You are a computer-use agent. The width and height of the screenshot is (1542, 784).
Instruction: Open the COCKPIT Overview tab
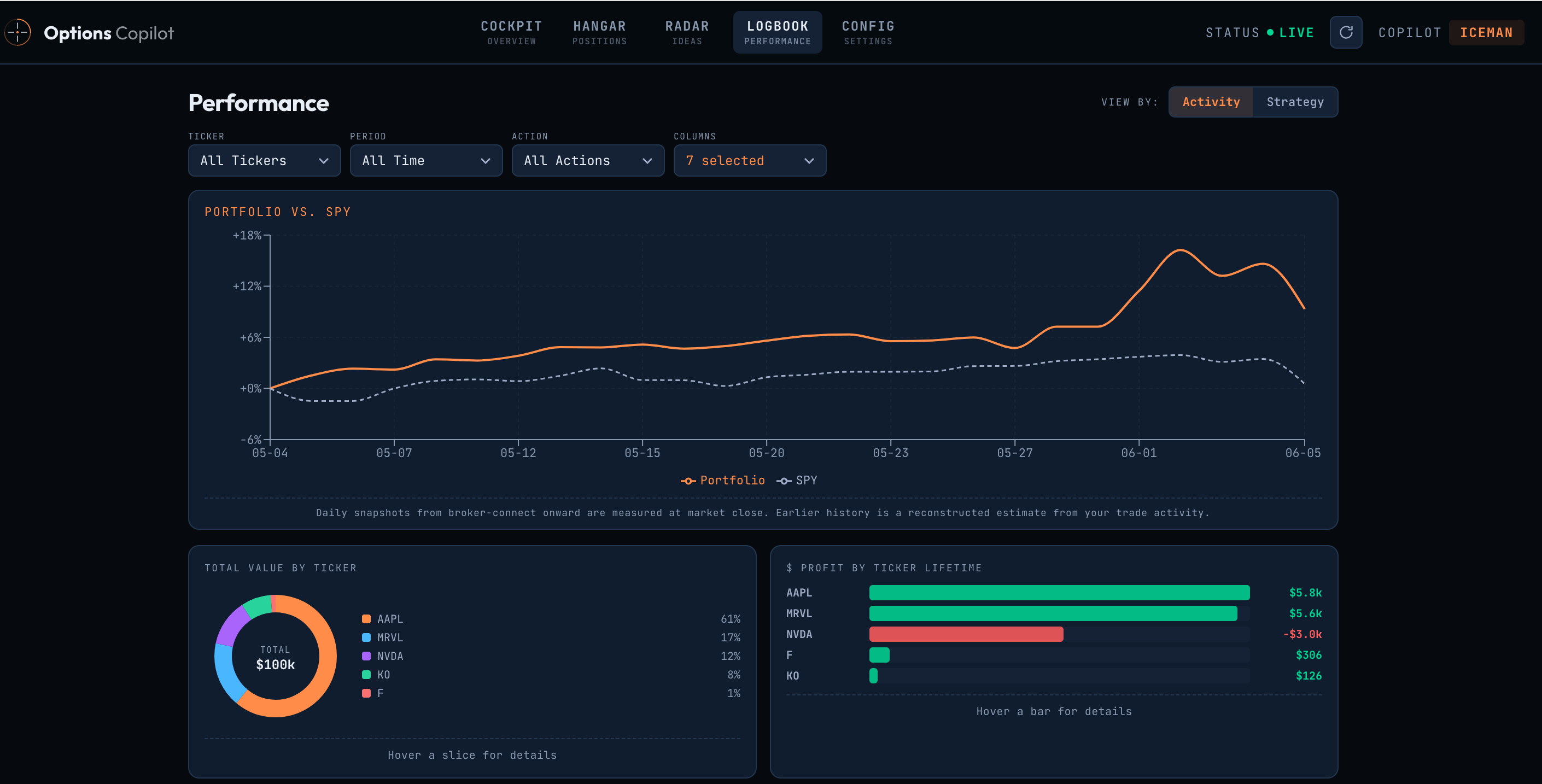[511, 32]
